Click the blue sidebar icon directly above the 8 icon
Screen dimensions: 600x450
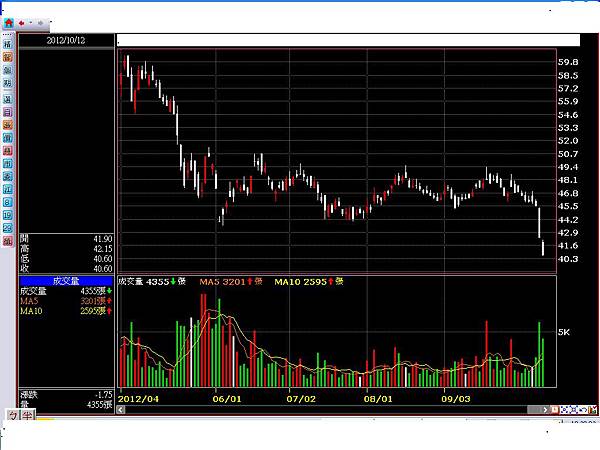pos(8,189)
